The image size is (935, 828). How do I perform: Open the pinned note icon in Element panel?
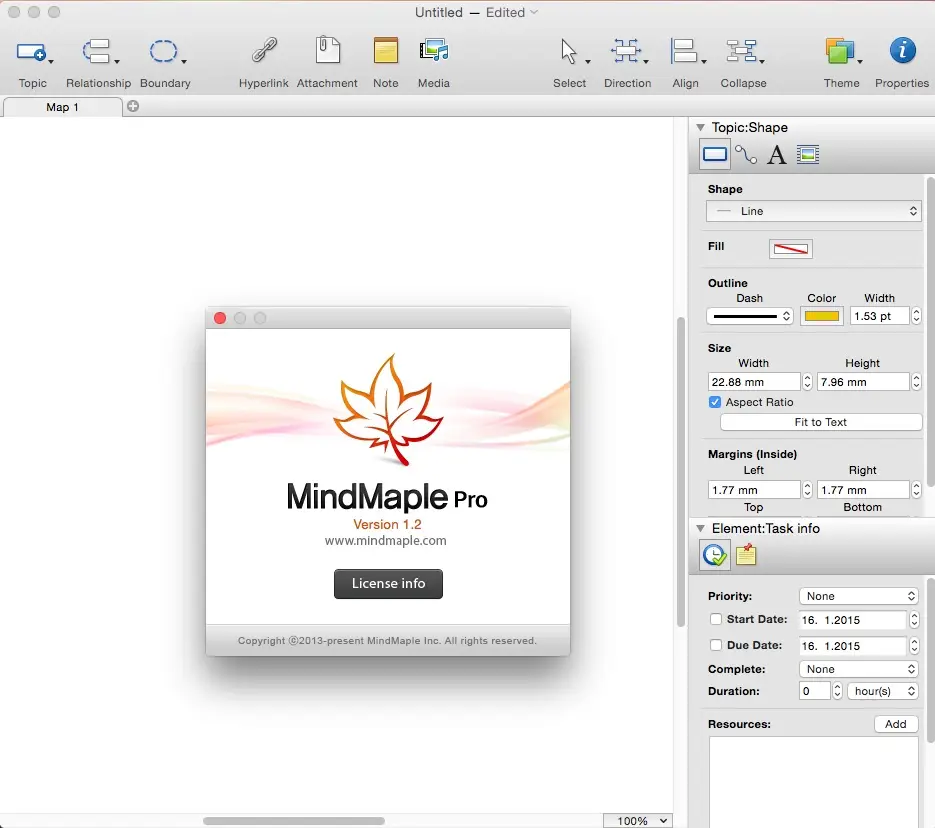pyautogui.click(x=746, y=554)
